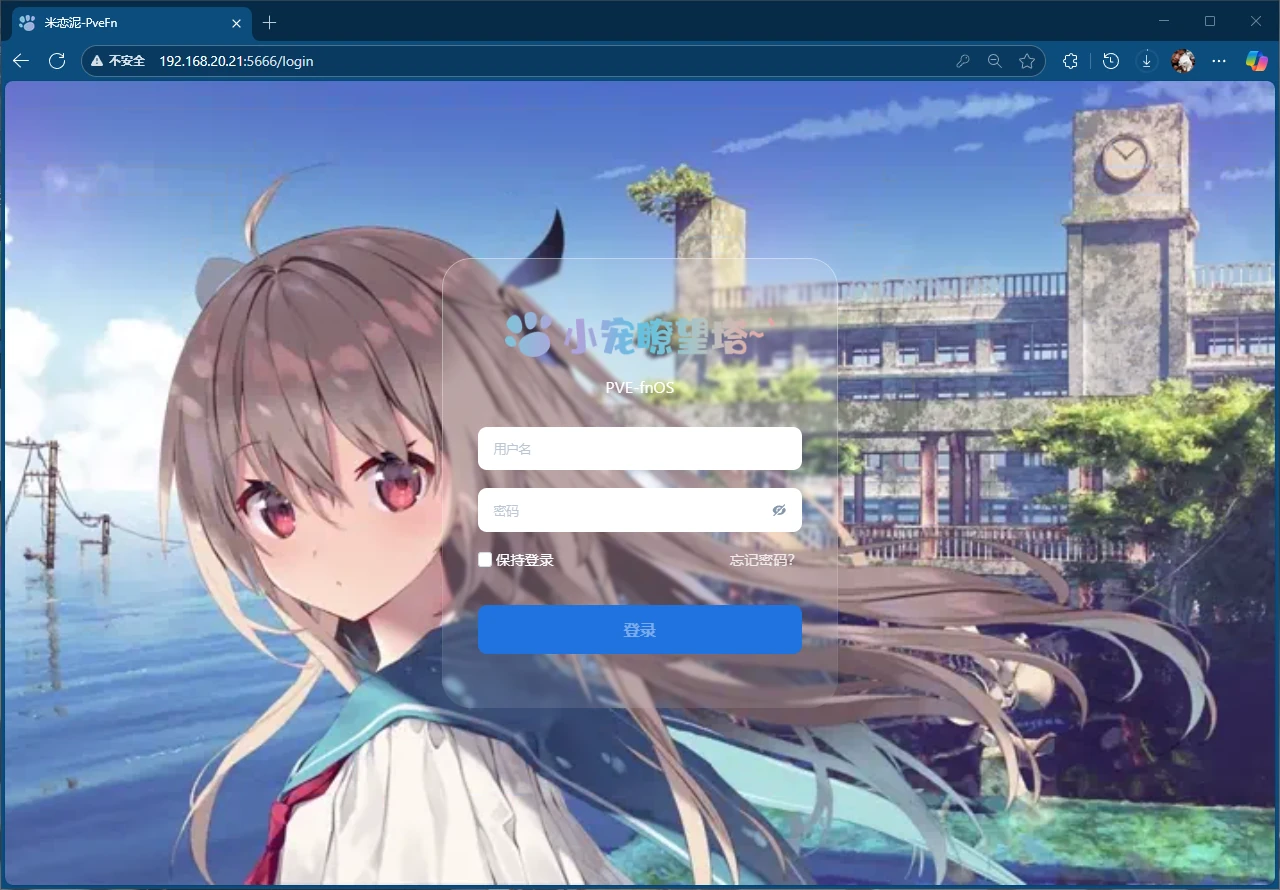Screen dimensions: 1280x890
Task: Focus the 用户名 input field
Action: click(x=639, y=449)
